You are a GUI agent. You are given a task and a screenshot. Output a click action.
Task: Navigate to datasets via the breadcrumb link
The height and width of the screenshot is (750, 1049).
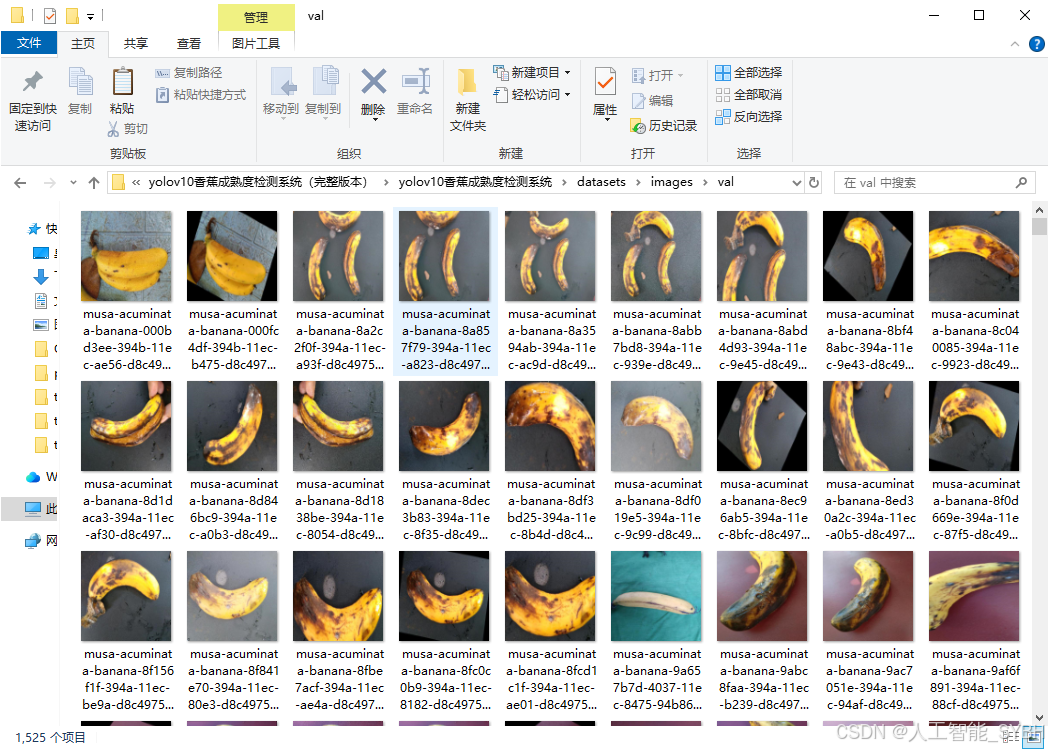click(603, 181)
